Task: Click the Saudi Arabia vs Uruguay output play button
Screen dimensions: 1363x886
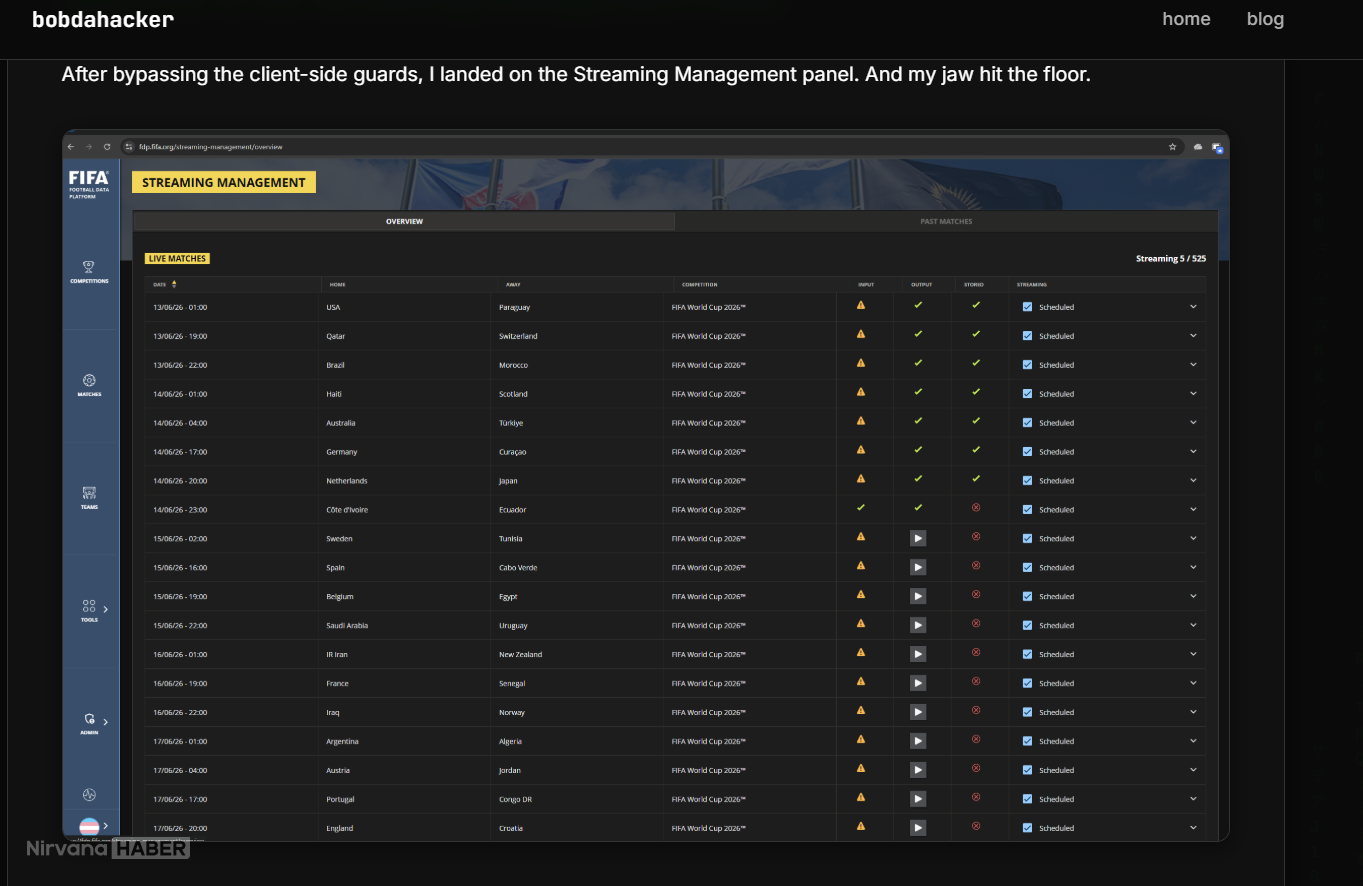Action: pos(918,625)
